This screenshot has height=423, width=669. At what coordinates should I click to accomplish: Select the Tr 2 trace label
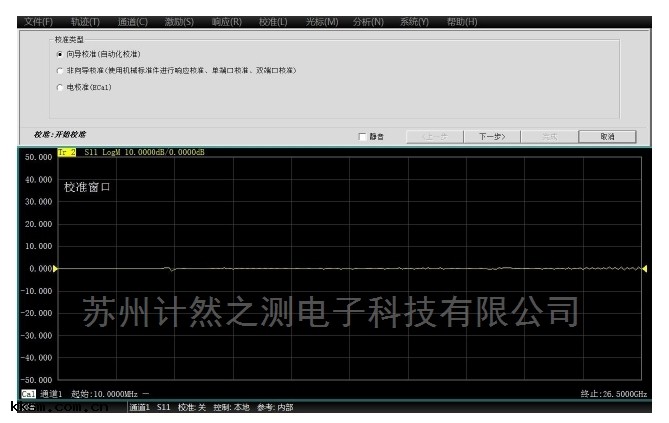pyautogui.click(x=66, y=152)
